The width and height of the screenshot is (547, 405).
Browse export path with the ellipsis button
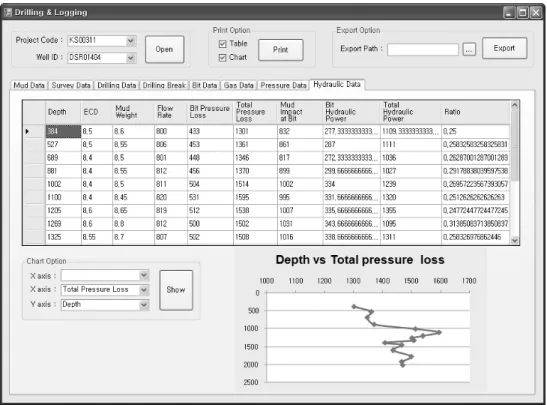click(469, 50)
